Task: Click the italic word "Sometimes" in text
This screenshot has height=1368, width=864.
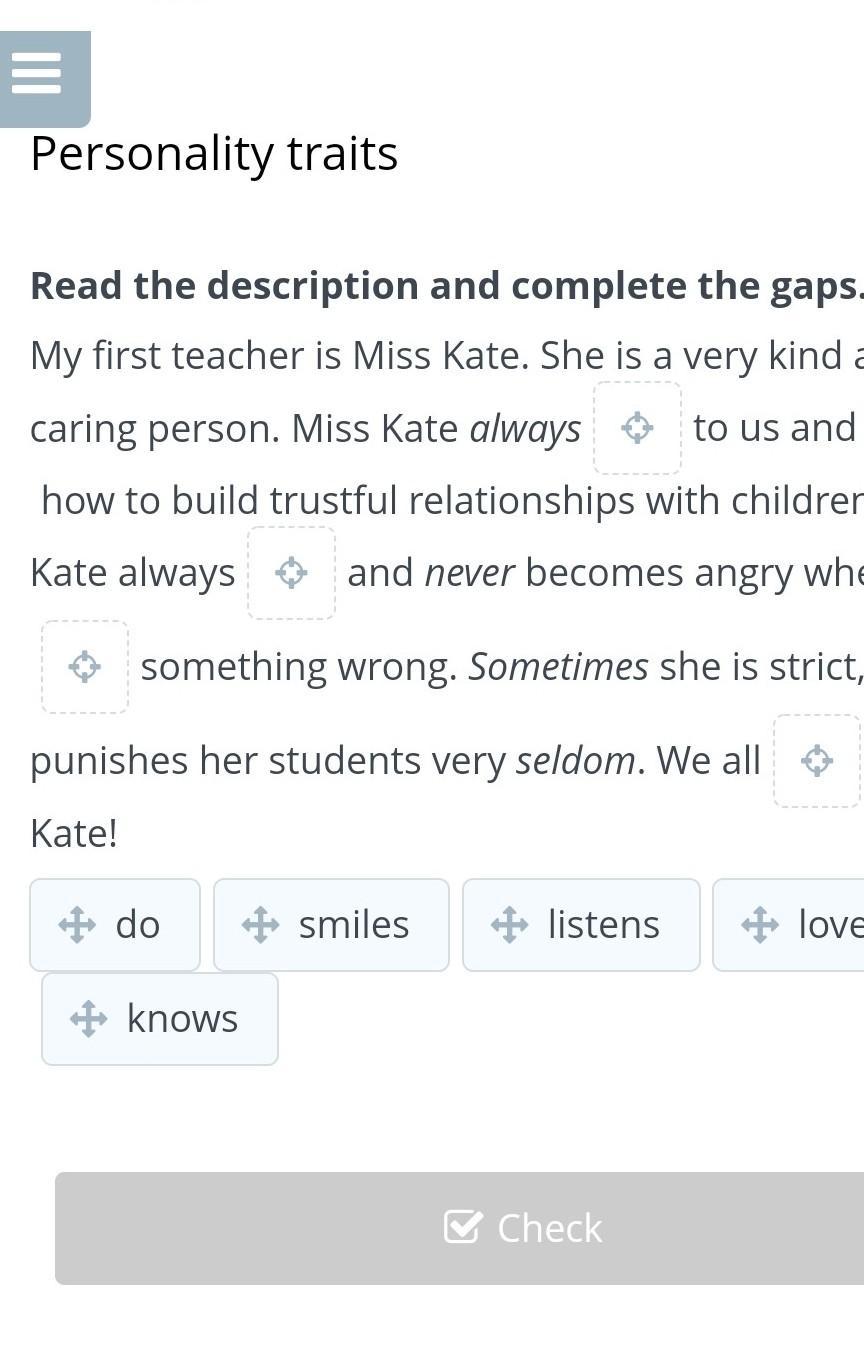Action: [558, 667]
